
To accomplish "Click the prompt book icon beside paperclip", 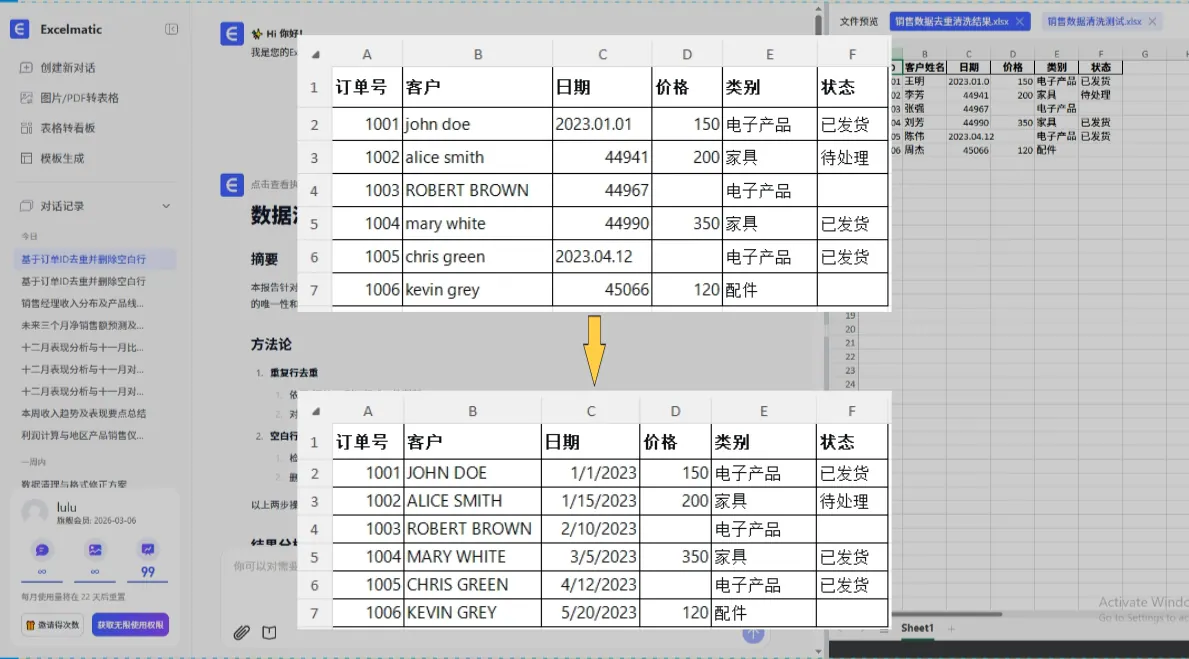I will [x=269, y=632].
